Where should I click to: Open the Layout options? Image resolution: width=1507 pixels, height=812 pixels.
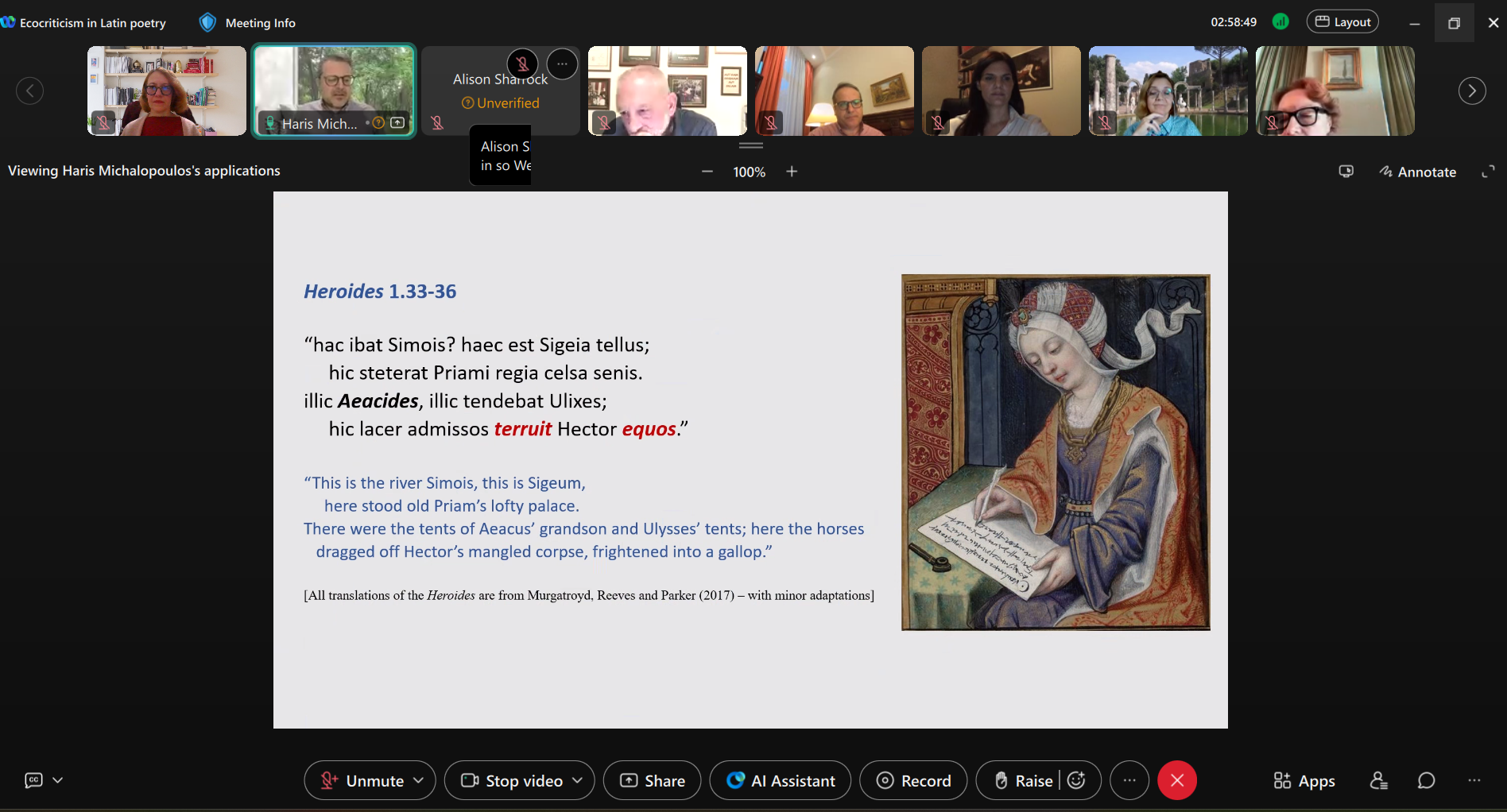pyautogui.click(x=1342, y=22)
